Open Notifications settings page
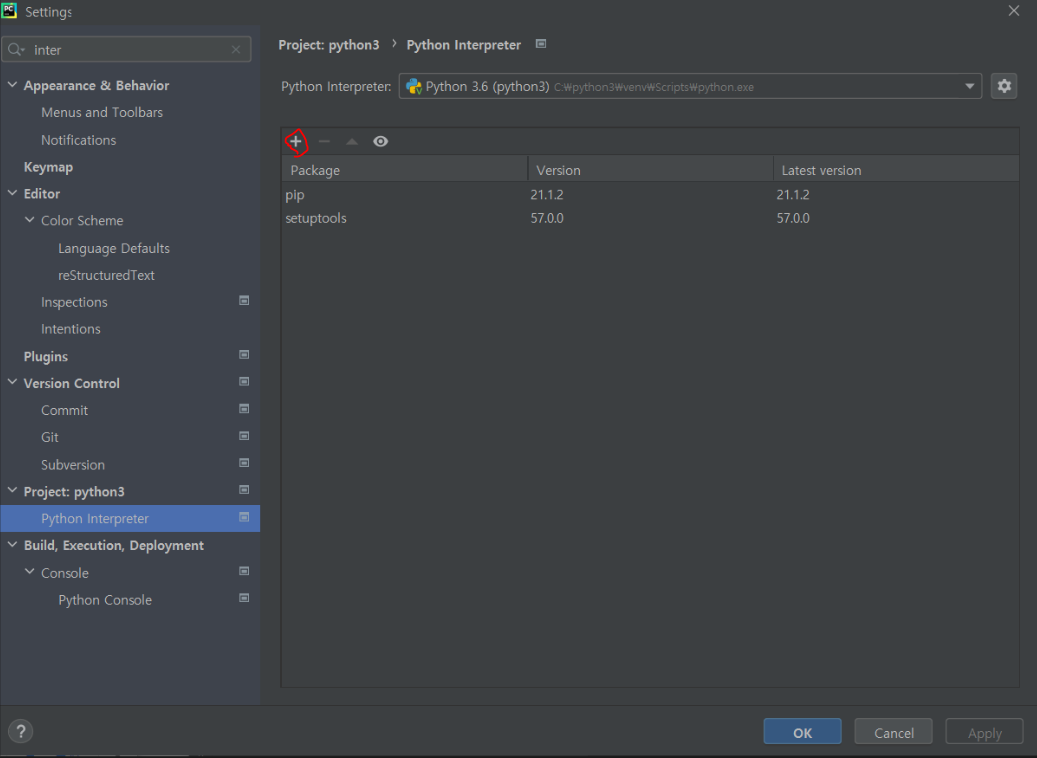This screenshot has width=1037, height=758. pos(79,140)
